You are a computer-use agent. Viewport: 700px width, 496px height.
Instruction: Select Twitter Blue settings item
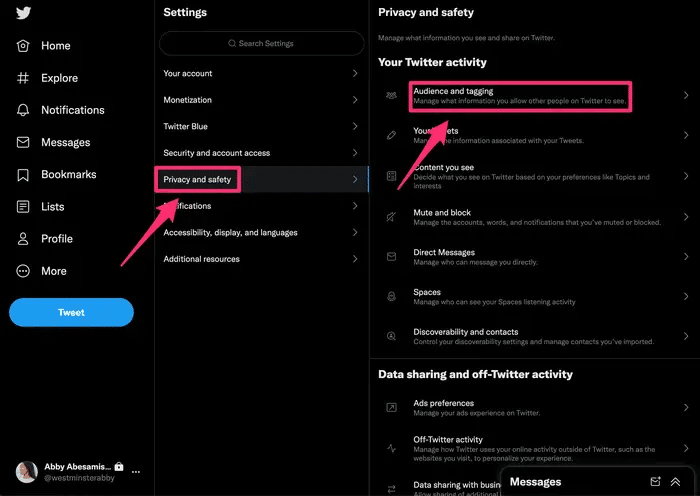click(262, 126)
